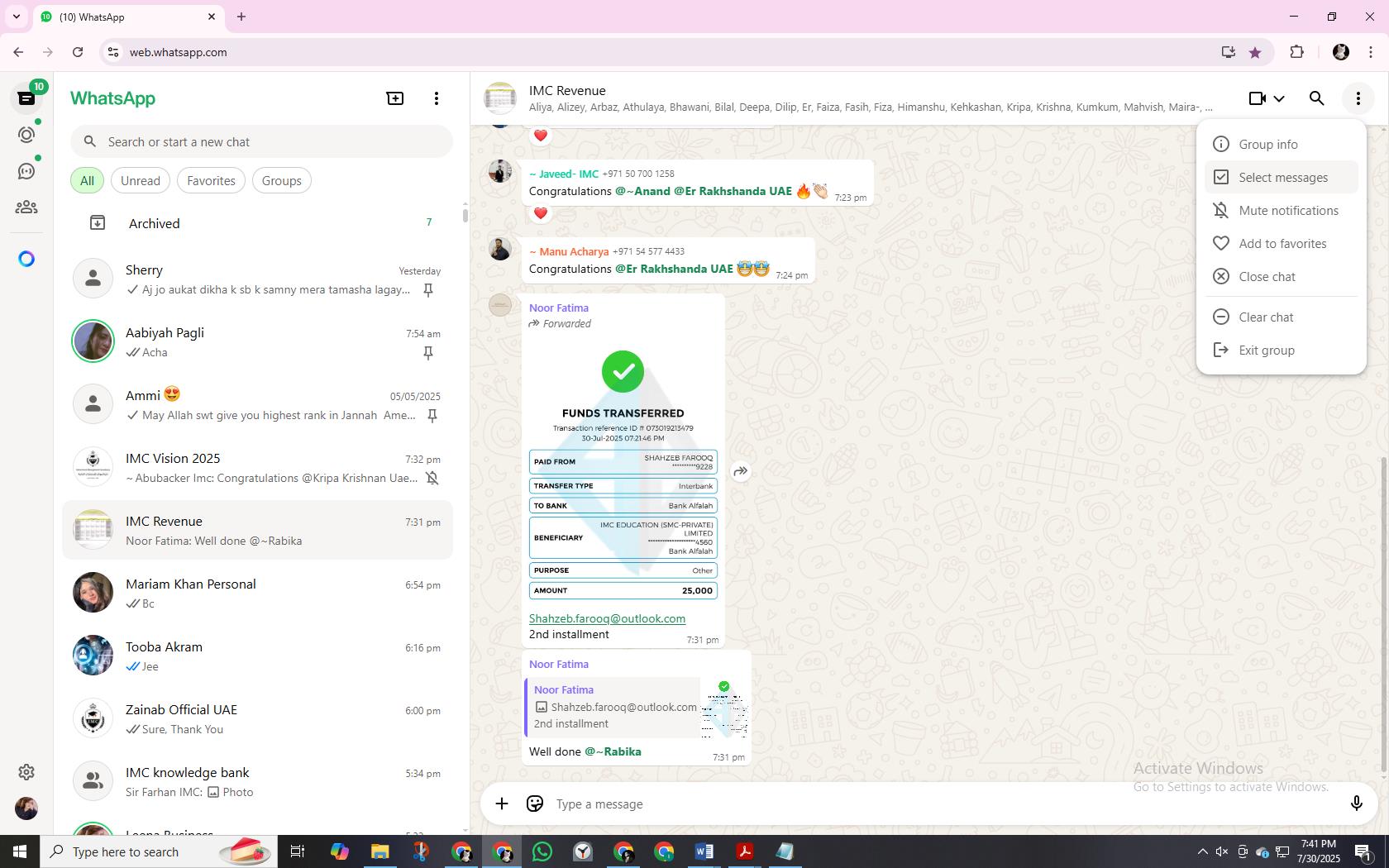
Task: Open own profile picture in sidebar
Action: point(26,808)
